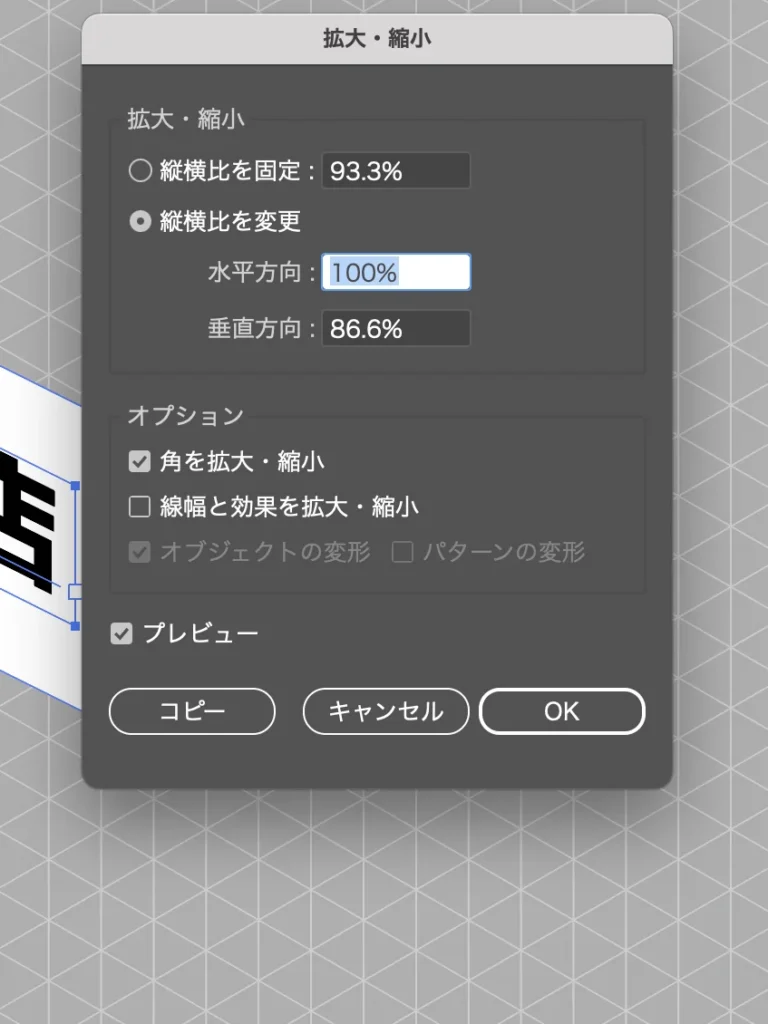768x1024 pixels.
Task: Click the bottom-right bounding box handle
Action: (x=75, y=626)
